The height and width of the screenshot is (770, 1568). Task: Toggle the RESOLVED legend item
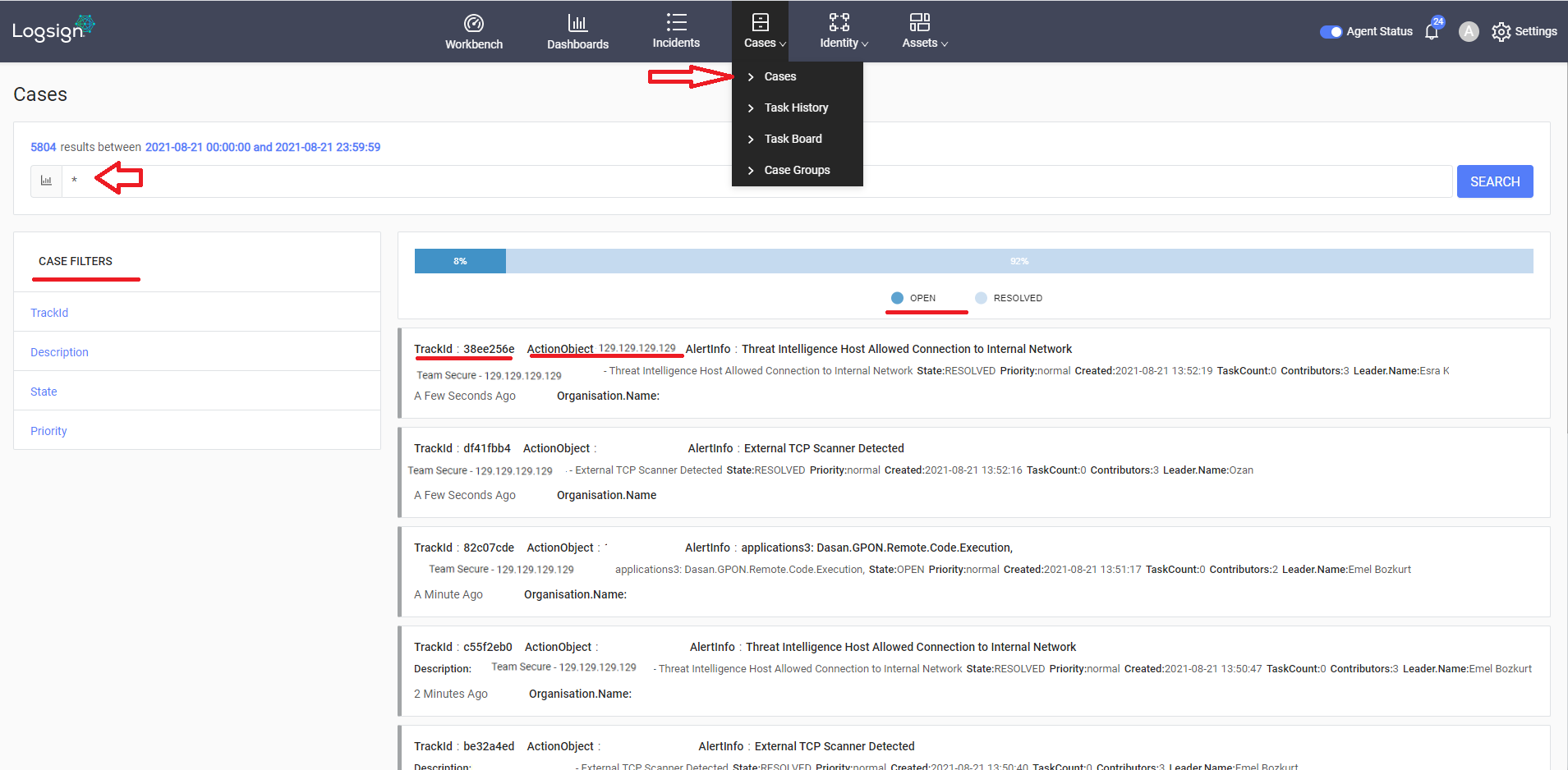(1009, 298)
